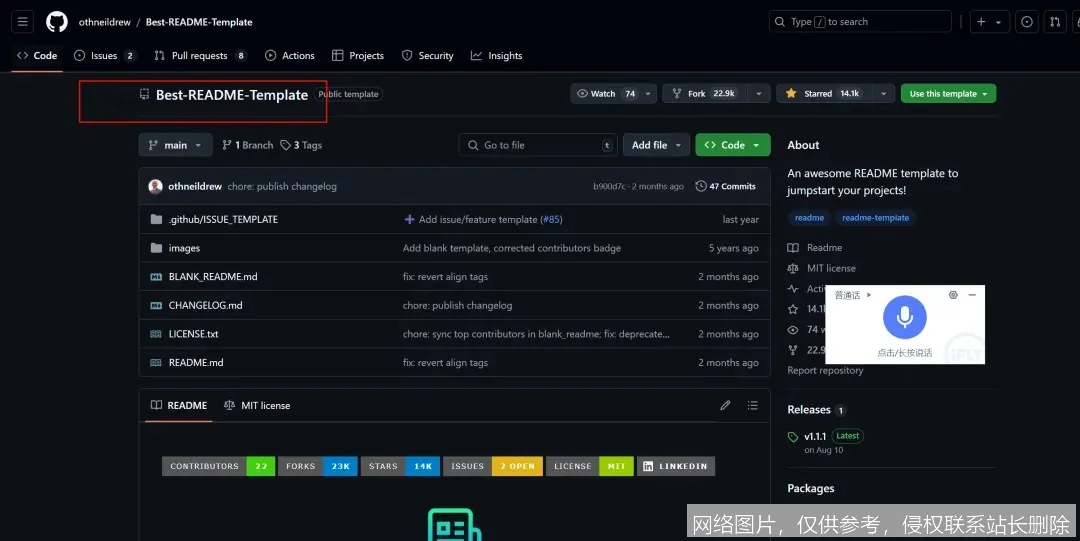Toggle the Starred button
The height and width of the screenshot is (541, 1080).
824,94
